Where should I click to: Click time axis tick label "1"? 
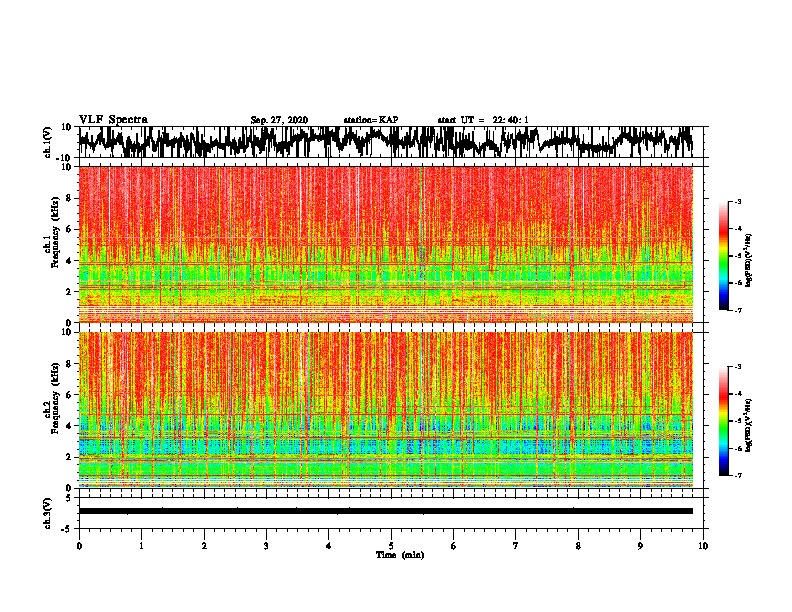[x=141, y=546]
